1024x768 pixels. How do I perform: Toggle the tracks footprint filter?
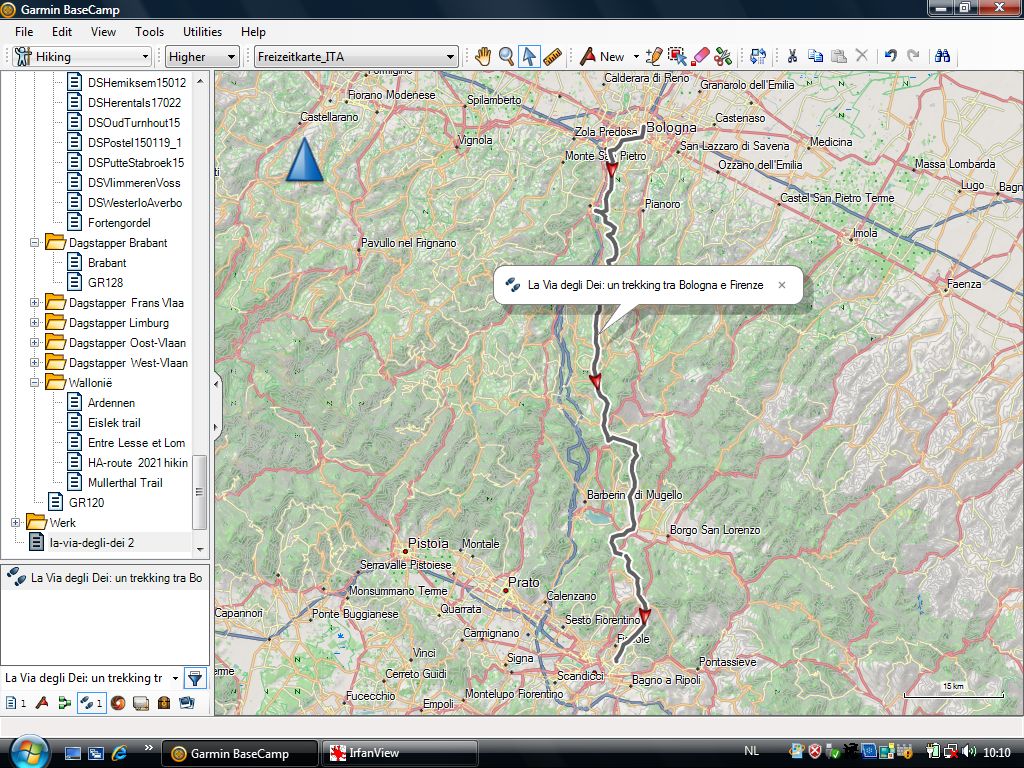91,703
